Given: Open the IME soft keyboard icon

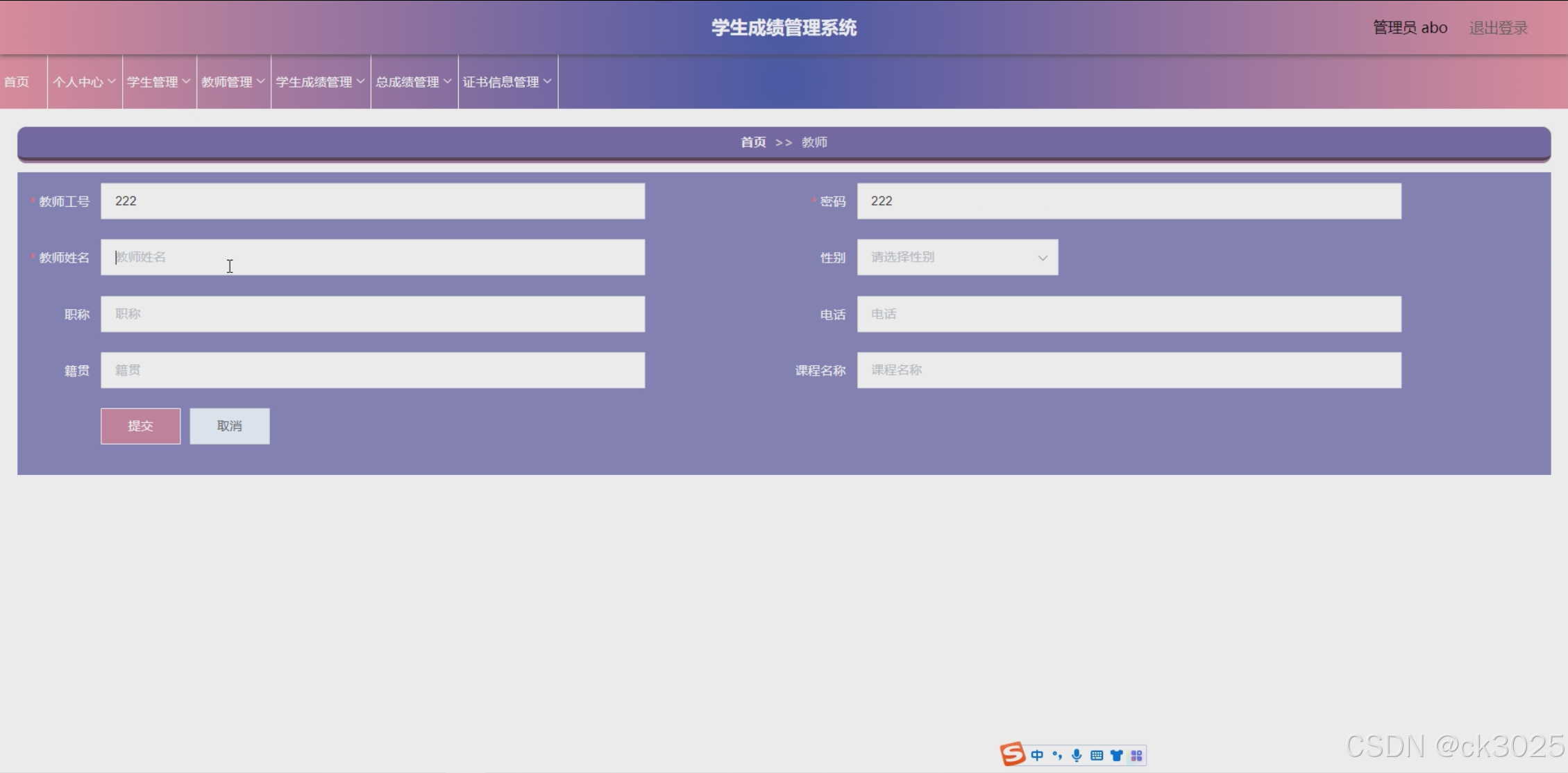Looking at the screenshot, I should tap(1097, 756).
